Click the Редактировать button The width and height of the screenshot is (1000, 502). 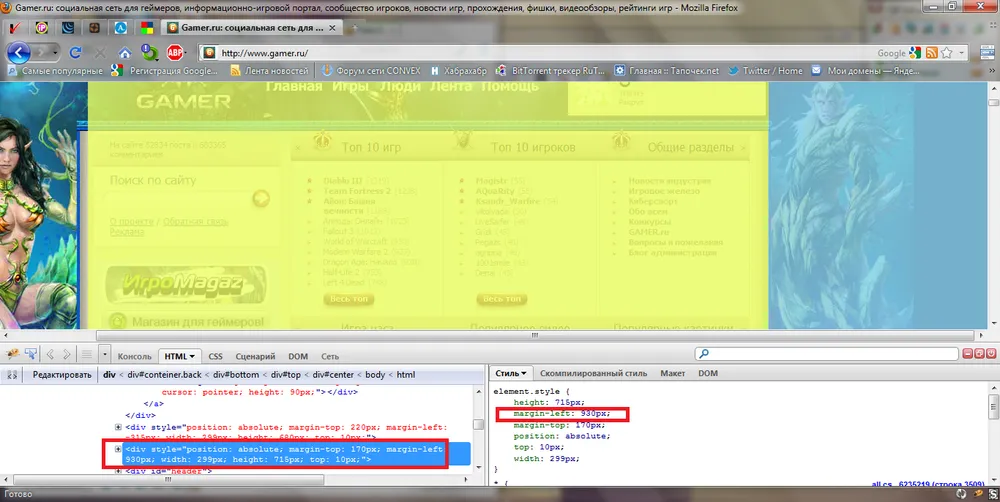click(x=61, y=374)
